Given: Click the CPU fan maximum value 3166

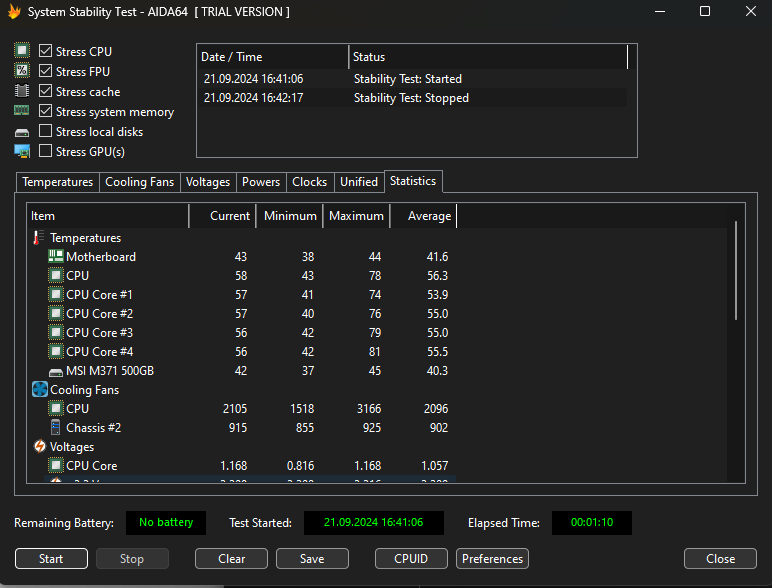Looking at the screenshot, I should (x=369, y=409).
